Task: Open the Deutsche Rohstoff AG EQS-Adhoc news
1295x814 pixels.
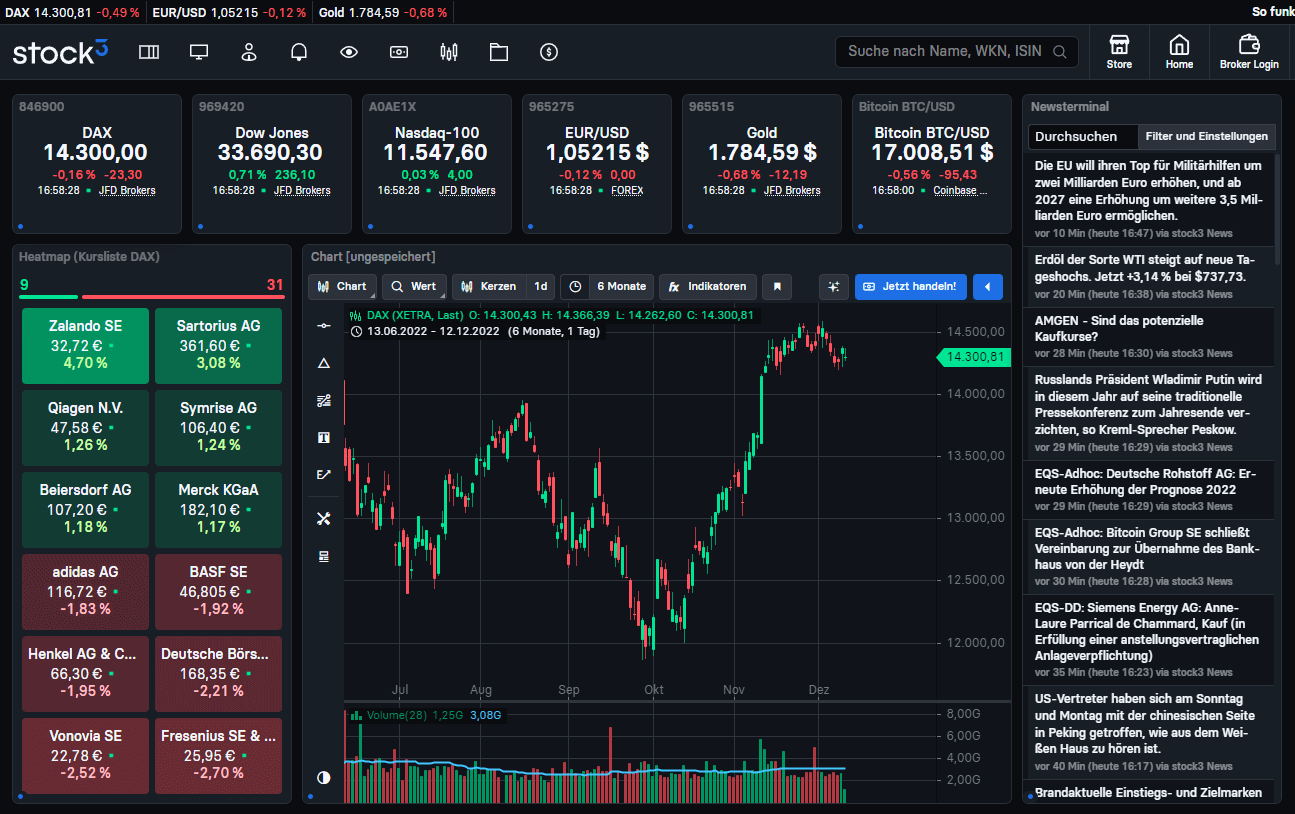Action: [1150, 489]
